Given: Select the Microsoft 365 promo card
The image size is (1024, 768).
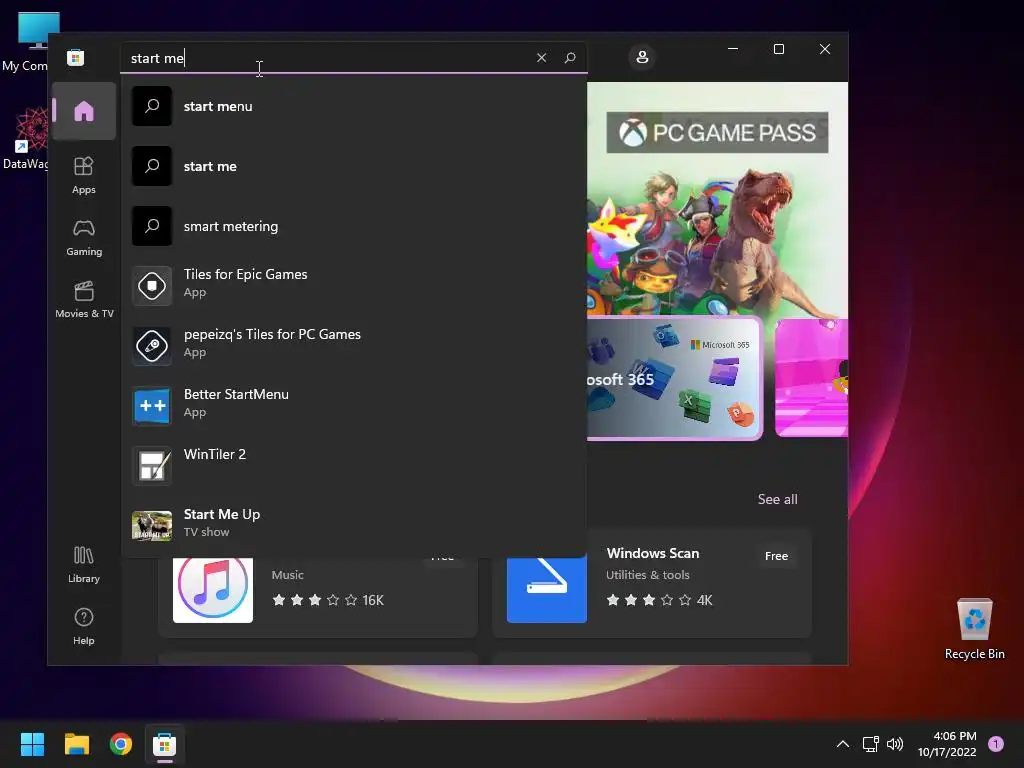Looking at the screenshot, I should (675, 379).
